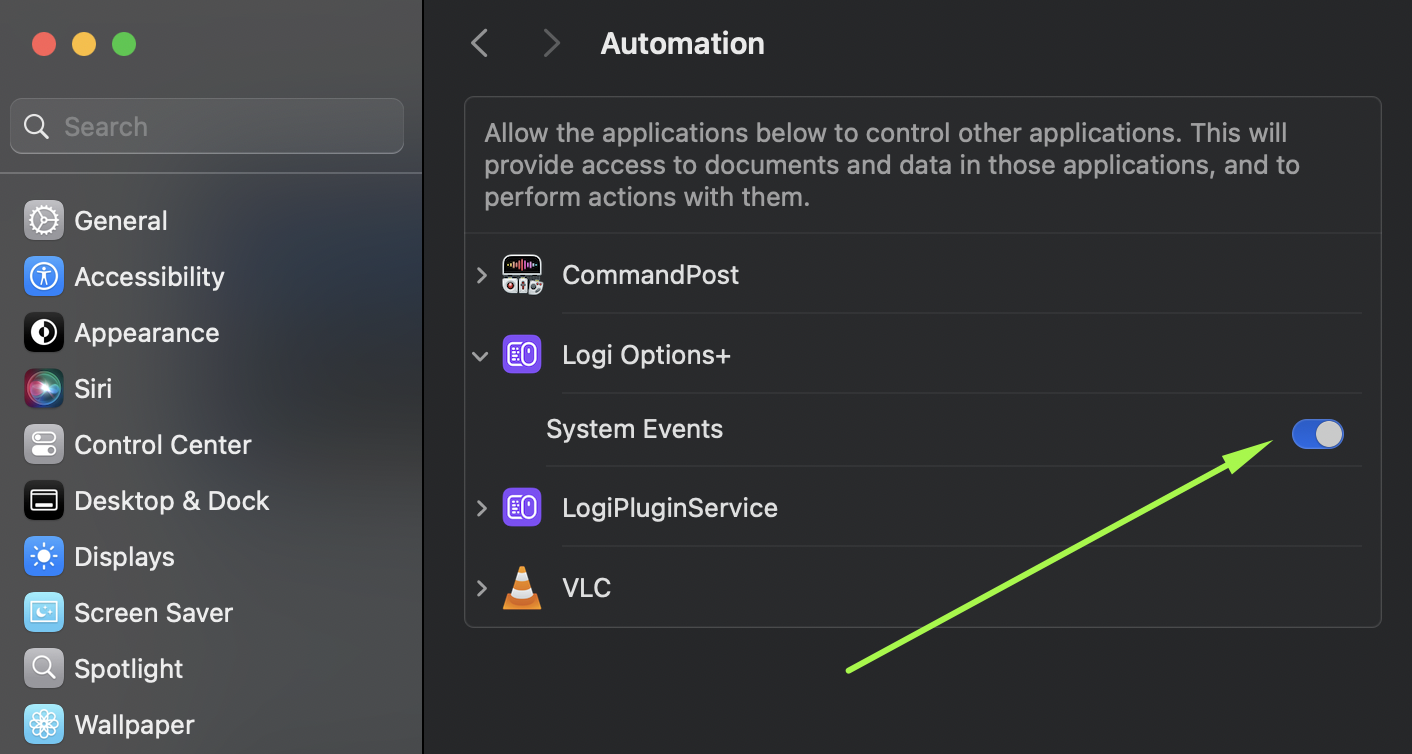Expand the CommandPost disclosure chevron
Screen dimensions: 1412x754
[x=482, y=275]
